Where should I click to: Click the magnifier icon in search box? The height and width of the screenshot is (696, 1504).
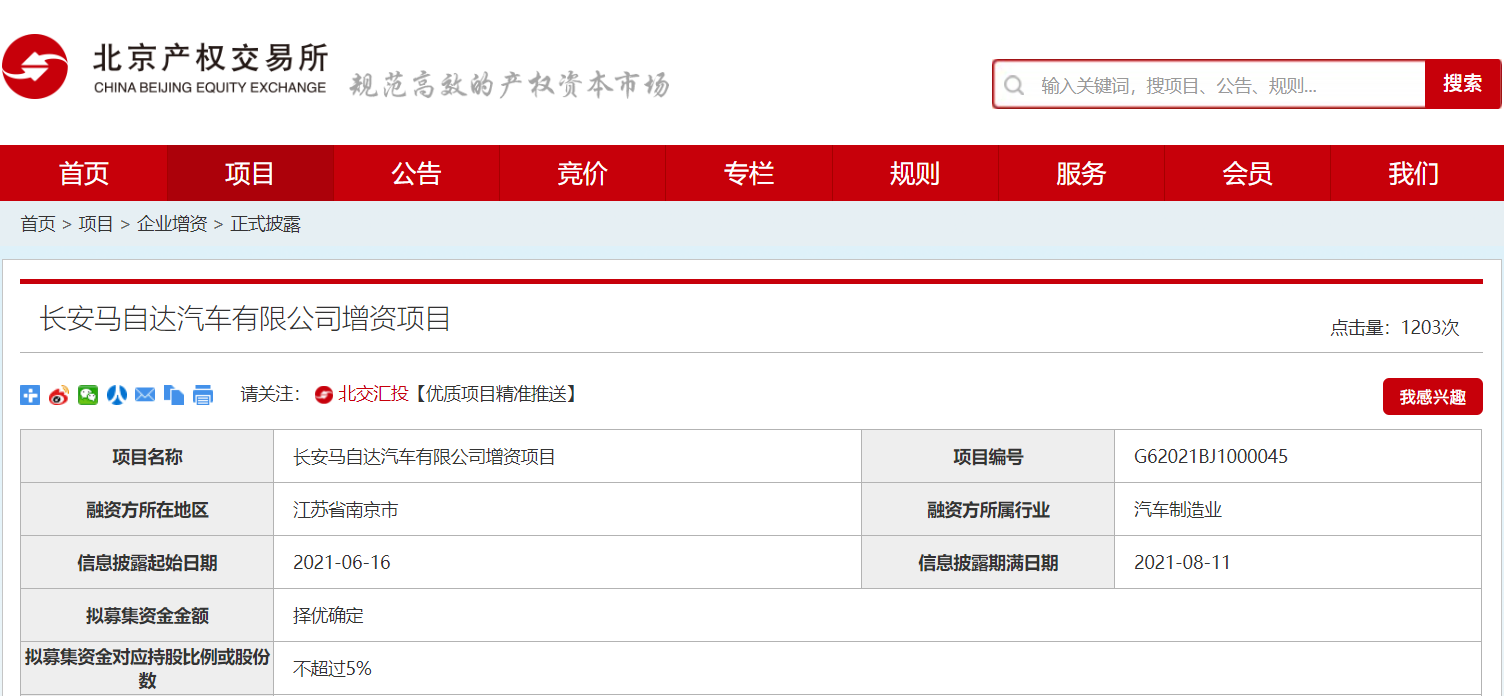coord(1014,85)
